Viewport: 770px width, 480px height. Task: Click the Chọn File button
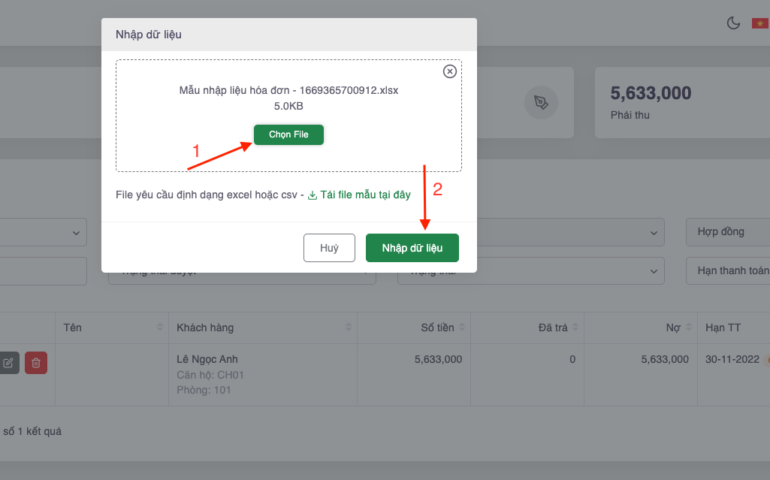(x=288, y=134)
